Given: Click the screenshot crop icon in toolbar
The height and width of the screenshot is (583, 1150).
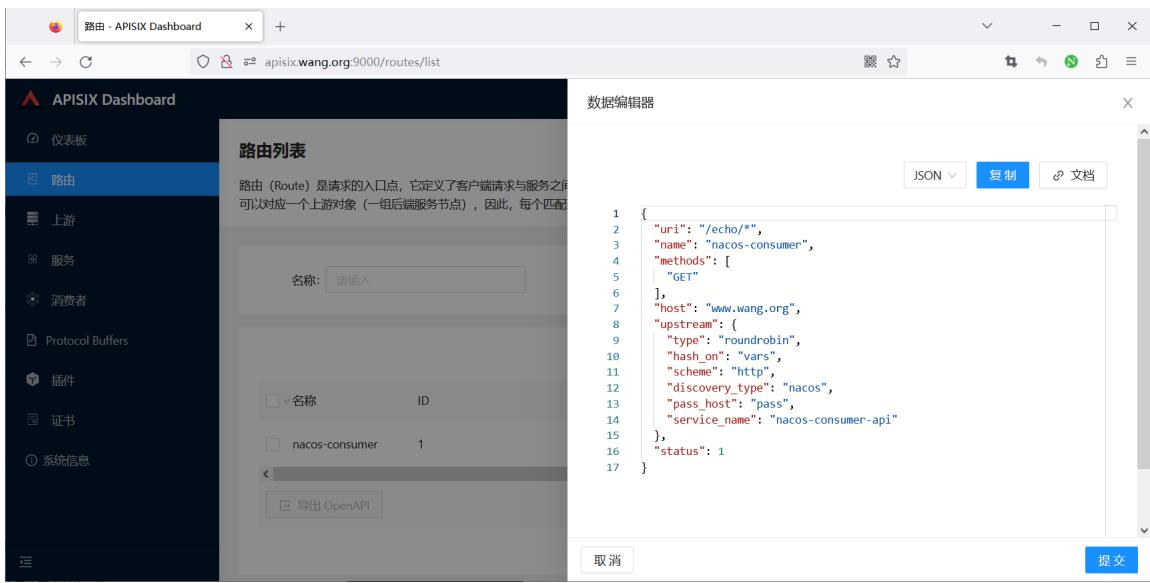Looking at the screenshot, I should click(1011, 62).
